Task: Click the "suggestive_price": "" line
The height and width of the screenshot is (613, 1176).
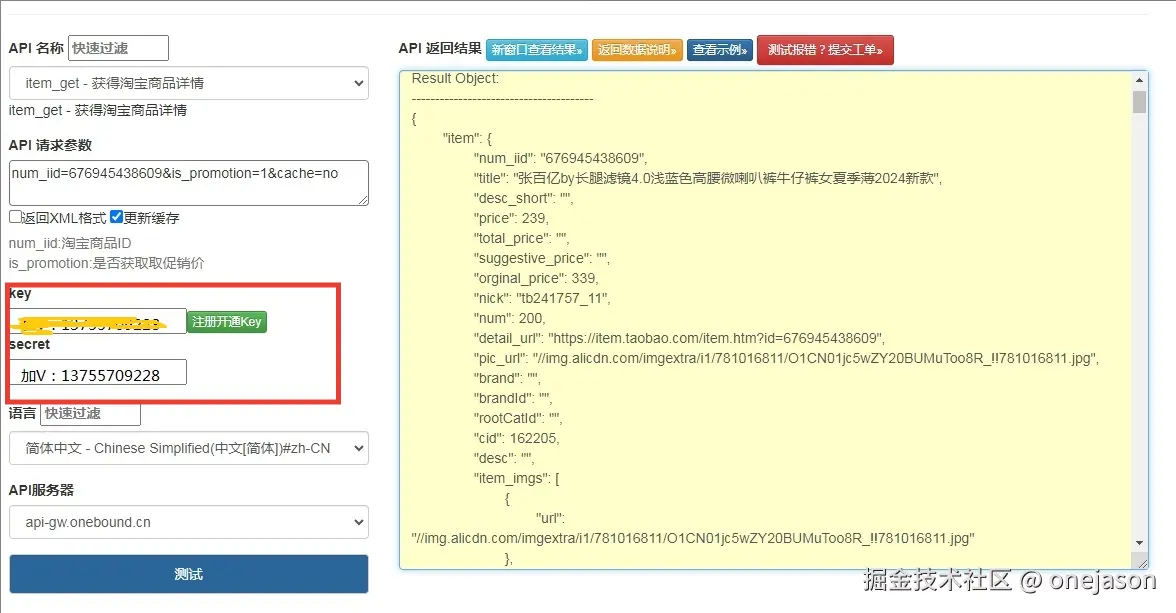Action: click(x=542, y=258)
